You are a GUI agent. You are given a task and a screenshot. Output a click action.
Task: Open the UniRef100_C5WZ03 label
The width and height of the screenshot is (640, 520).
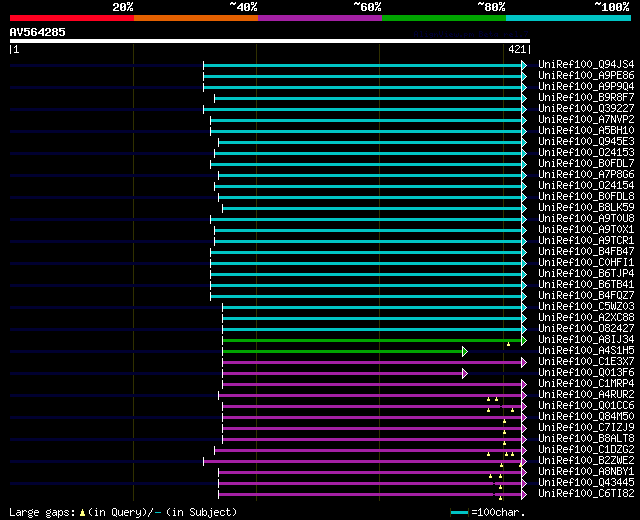(x=586, y=307)
